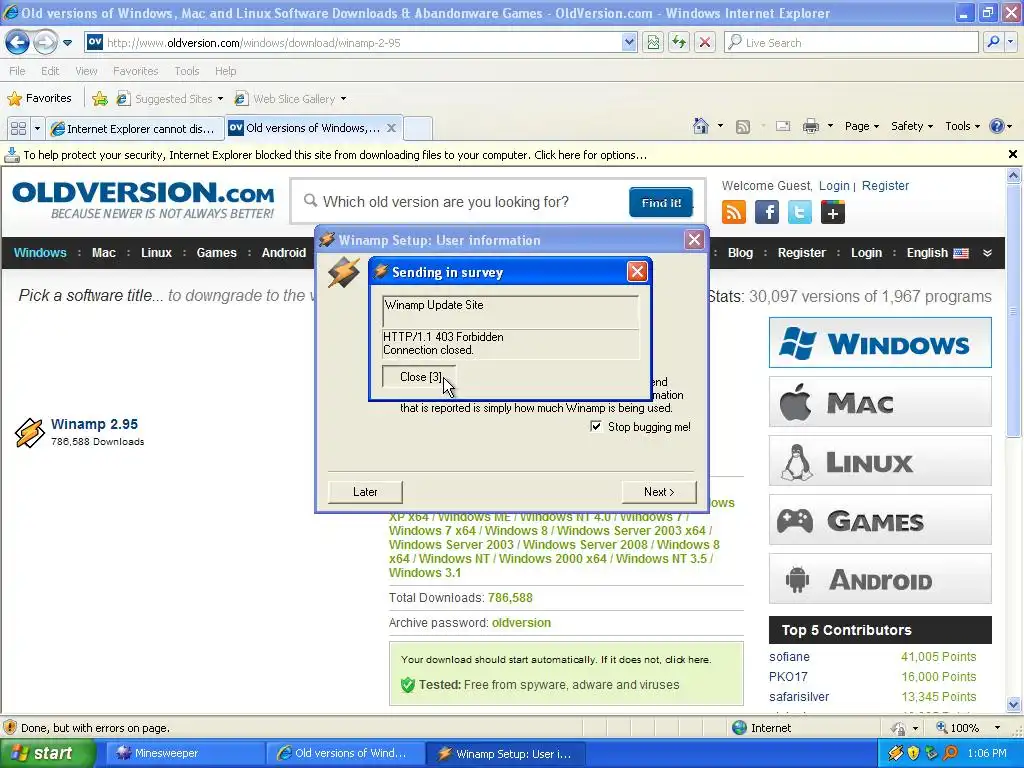Open the Tools command bar dropdown
1024x768 pixels.
pyautogui.click(x=962, y=126)
